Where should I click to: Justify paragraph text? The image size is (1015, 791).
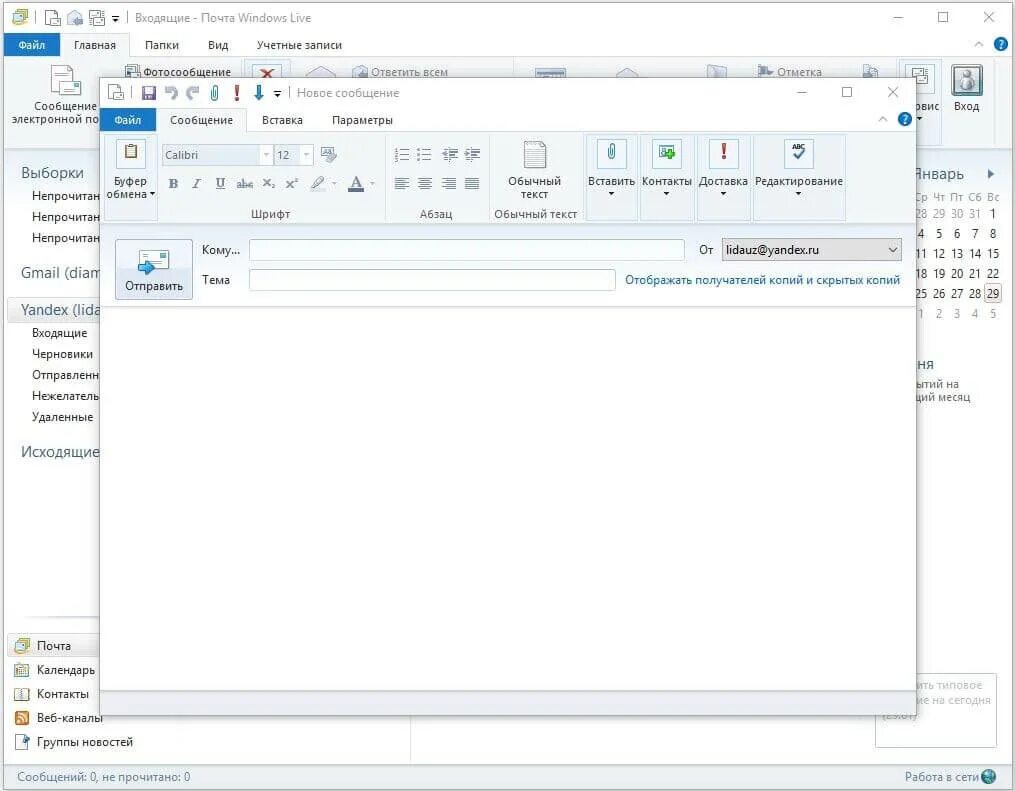[x=473, y=184]
